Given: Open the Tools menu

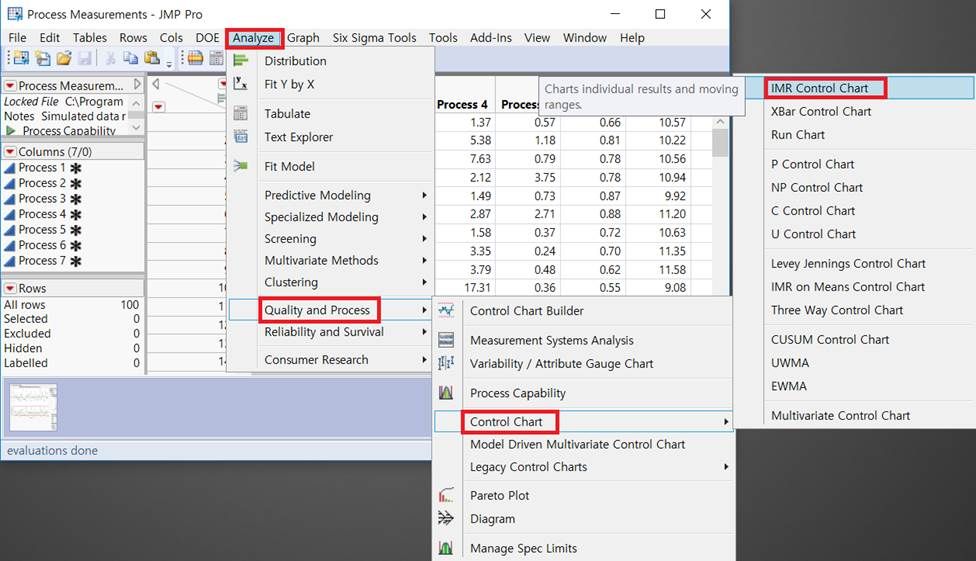Looking at the screenshot, I should coord(443,38).
